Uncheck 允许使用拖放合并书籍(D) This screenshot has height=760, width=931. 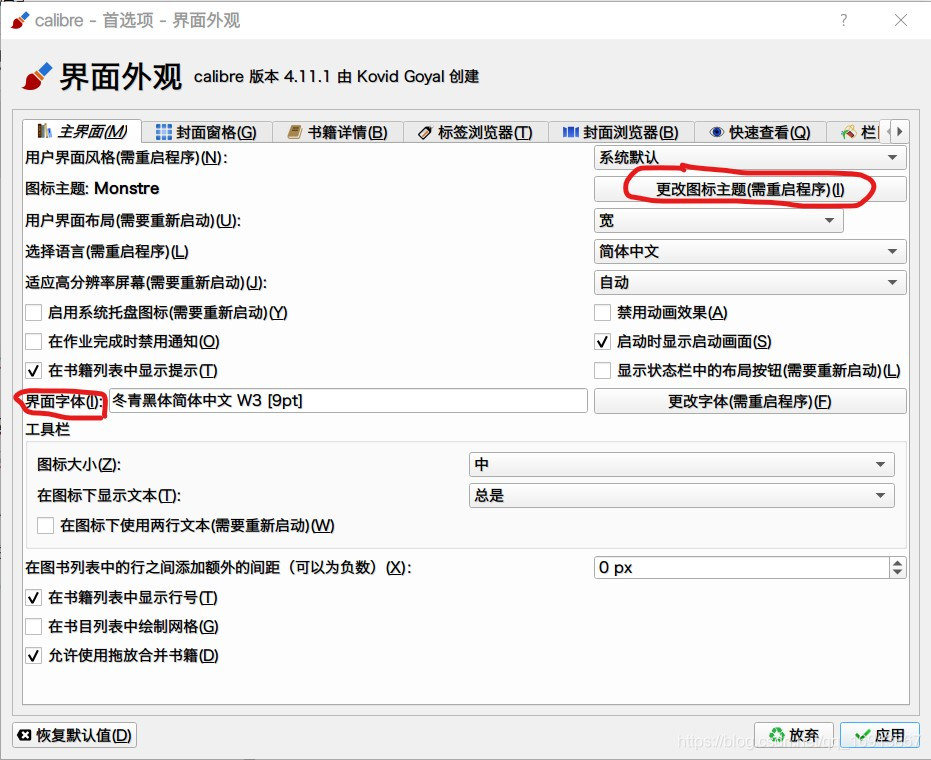(34, 656)
